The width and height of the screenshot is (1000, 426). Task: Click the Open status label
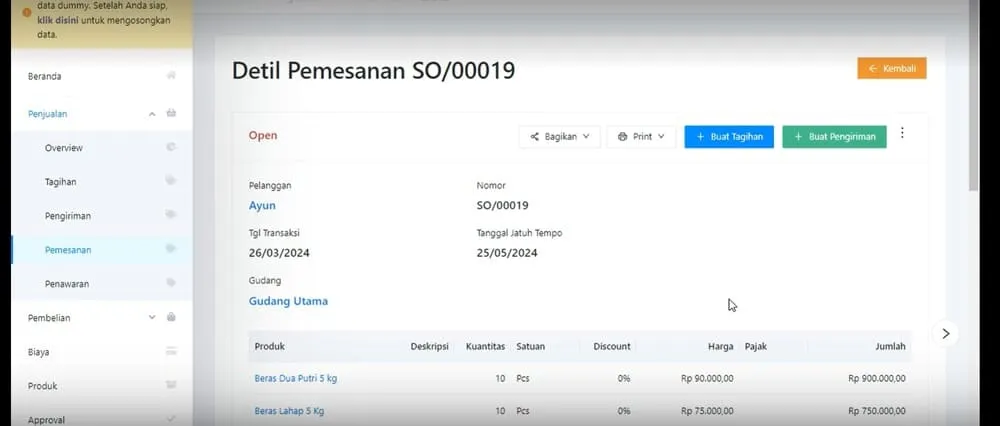[x=263, y=135]
